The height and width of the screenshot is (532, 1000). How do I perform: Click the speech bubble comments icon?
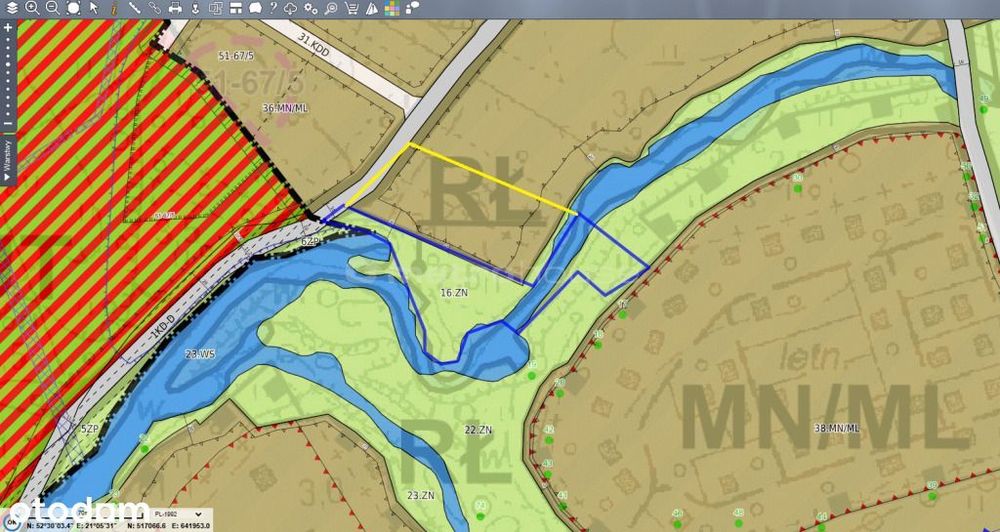[x=413, y=8]
